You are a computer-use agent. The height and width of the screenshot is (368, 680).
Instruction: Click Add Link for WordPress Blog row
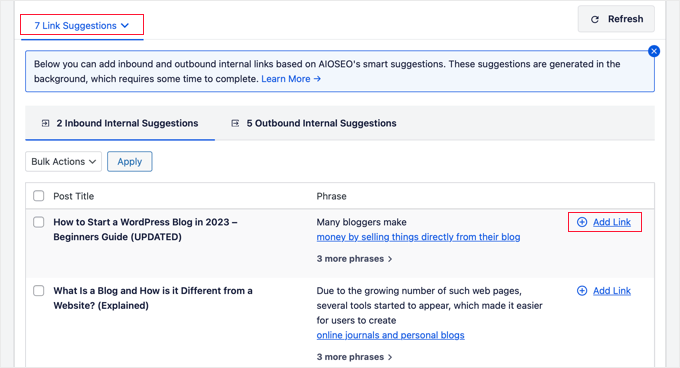pyautogui.click(x=612, y=222)
